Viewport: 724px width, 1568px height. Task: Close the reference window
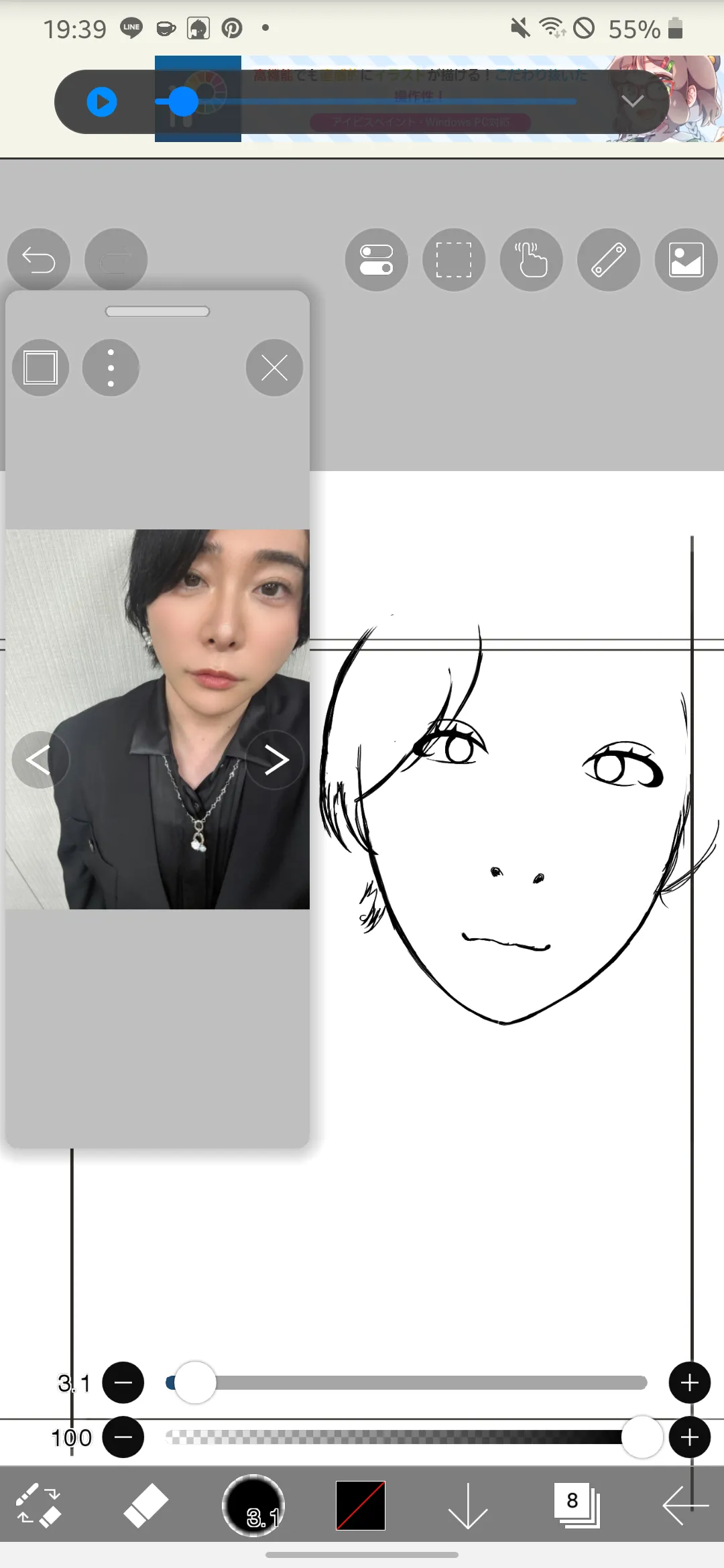pos(274,367)
